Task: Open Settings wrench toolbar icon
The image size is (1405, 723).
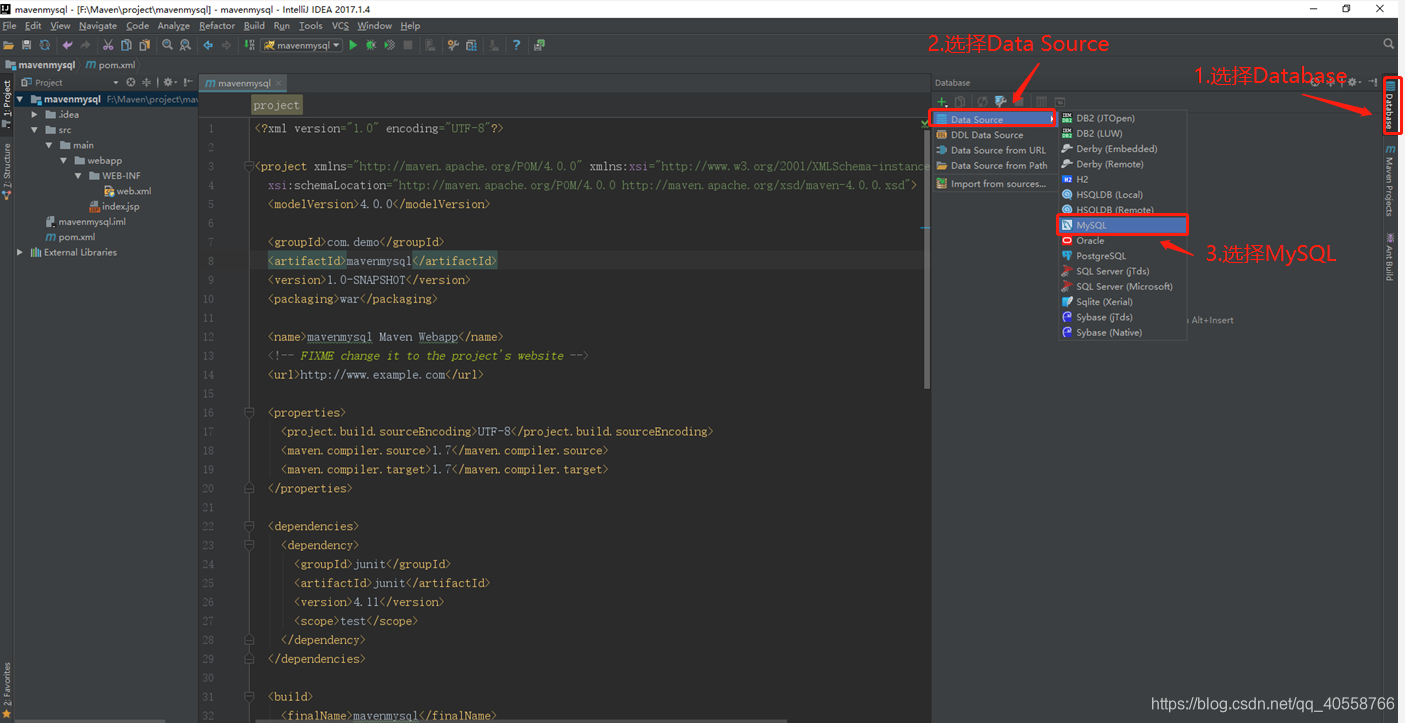Action: [453, 45]
